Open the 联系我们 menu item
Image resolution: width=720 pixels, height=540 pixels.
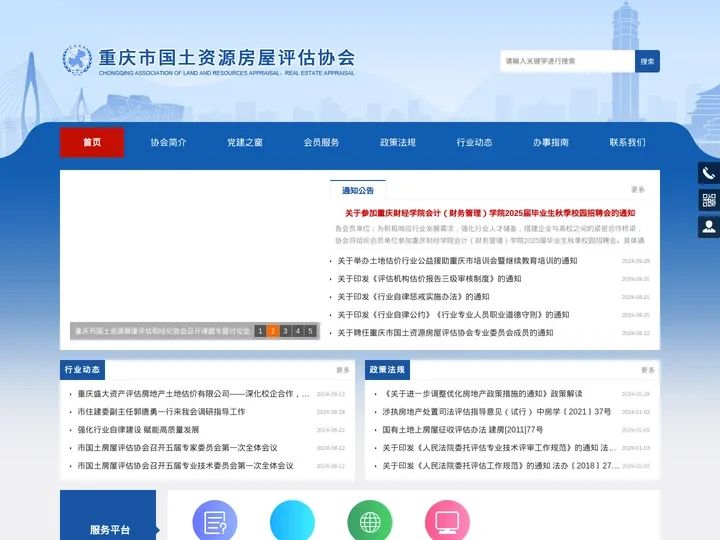[628, 142]
